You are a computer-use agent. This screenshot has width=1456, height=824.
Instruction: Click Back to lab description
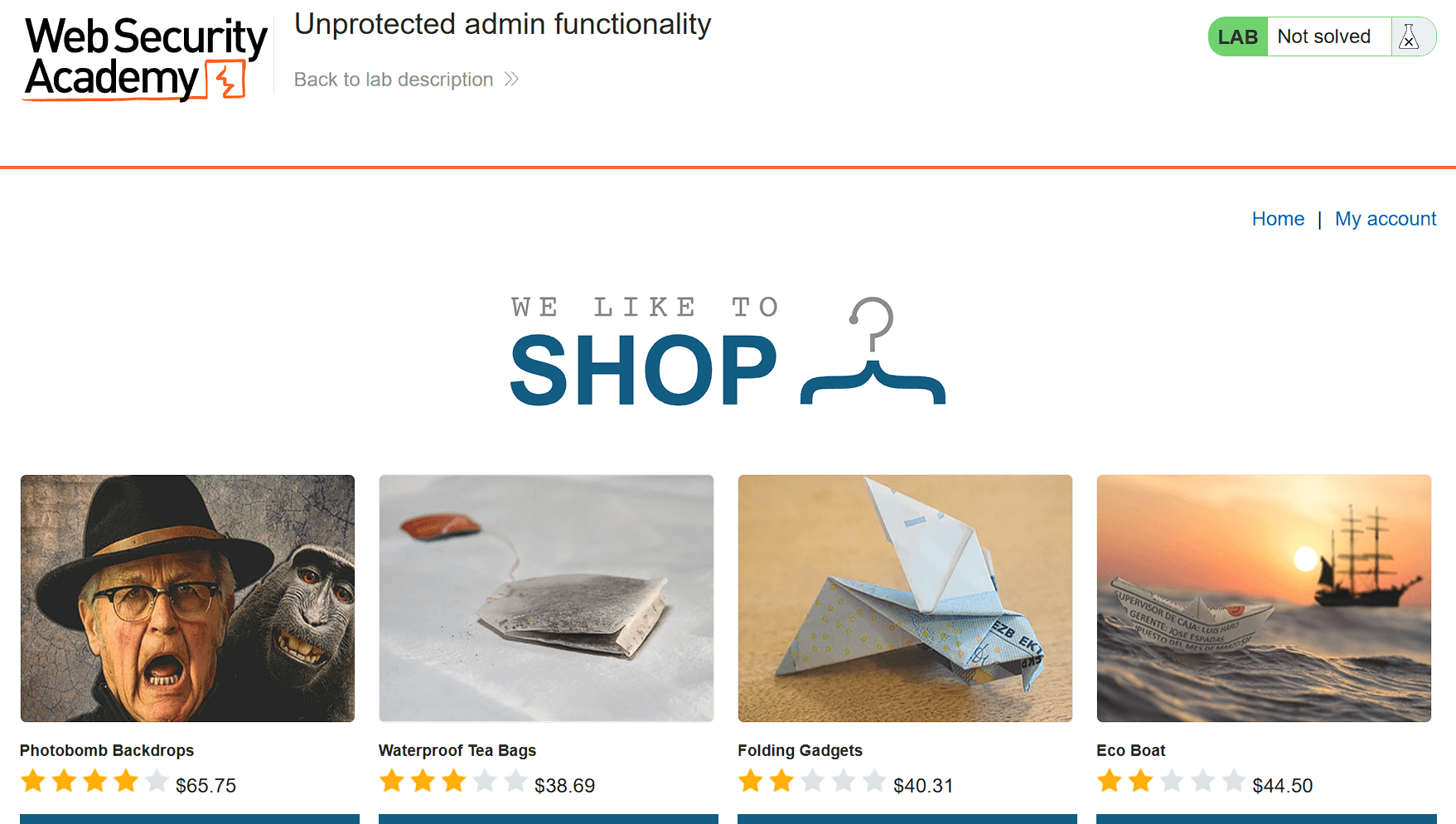(x=393, y=79)
